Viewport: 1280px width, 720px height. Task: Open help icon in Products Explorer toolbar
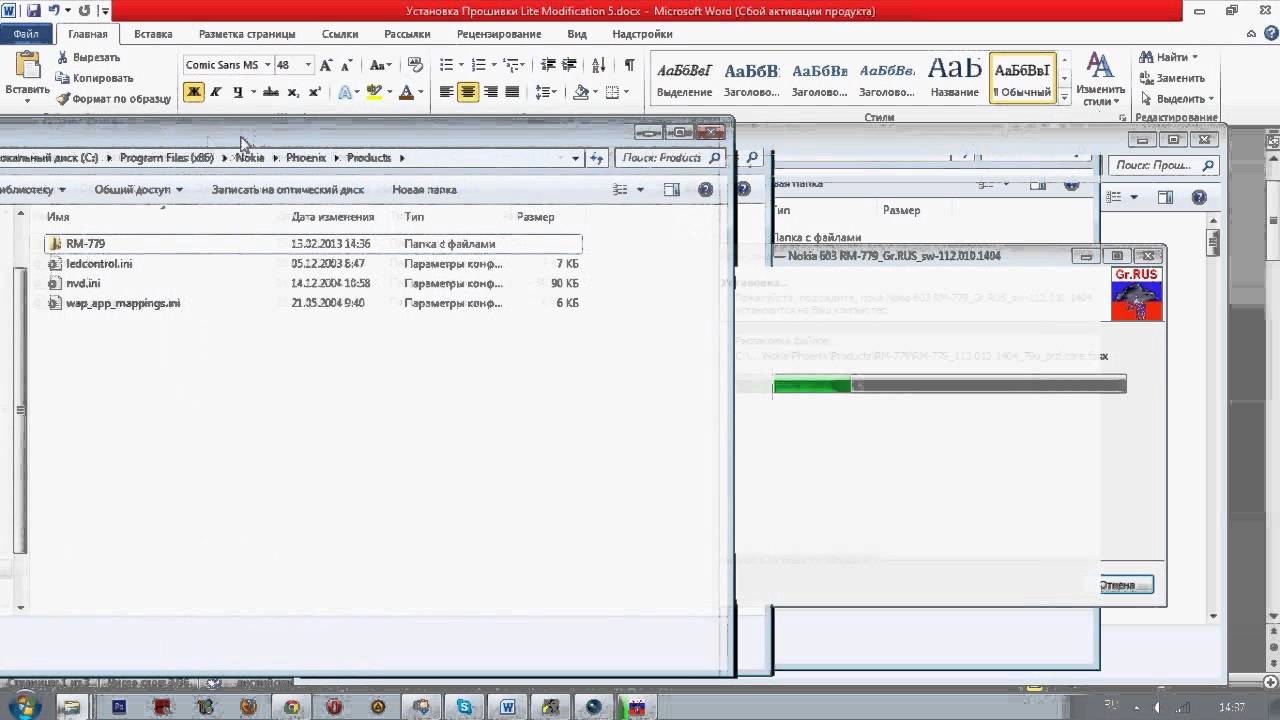(705, 189)
